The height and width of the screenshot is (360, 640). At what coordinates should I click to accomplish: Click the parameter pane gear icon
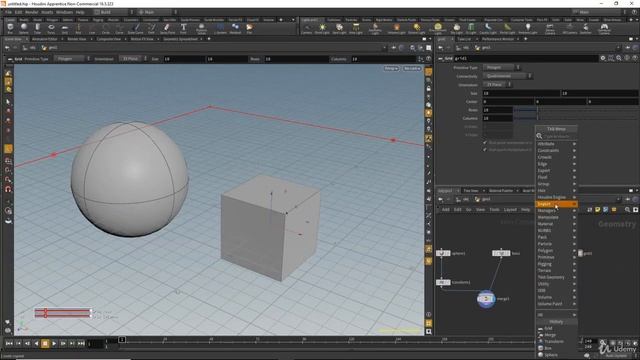pyautogui.click(x=603, y=58)
